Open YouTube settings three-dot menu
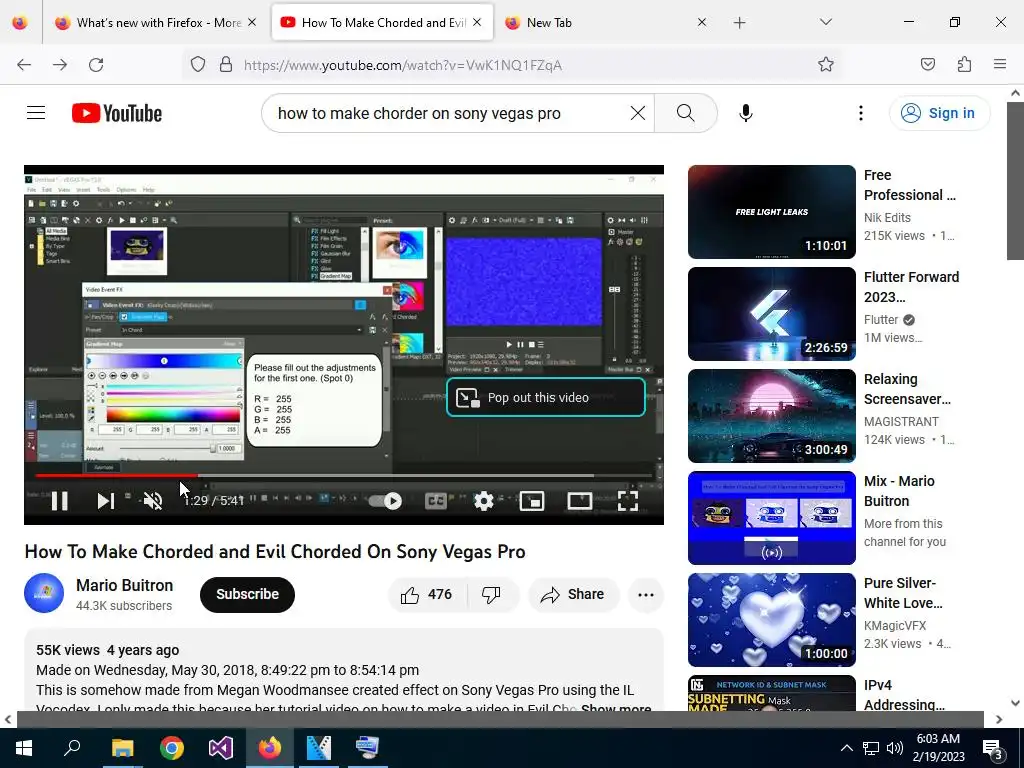This screenshot has width=1024, height=768. [x=861, y=113]
